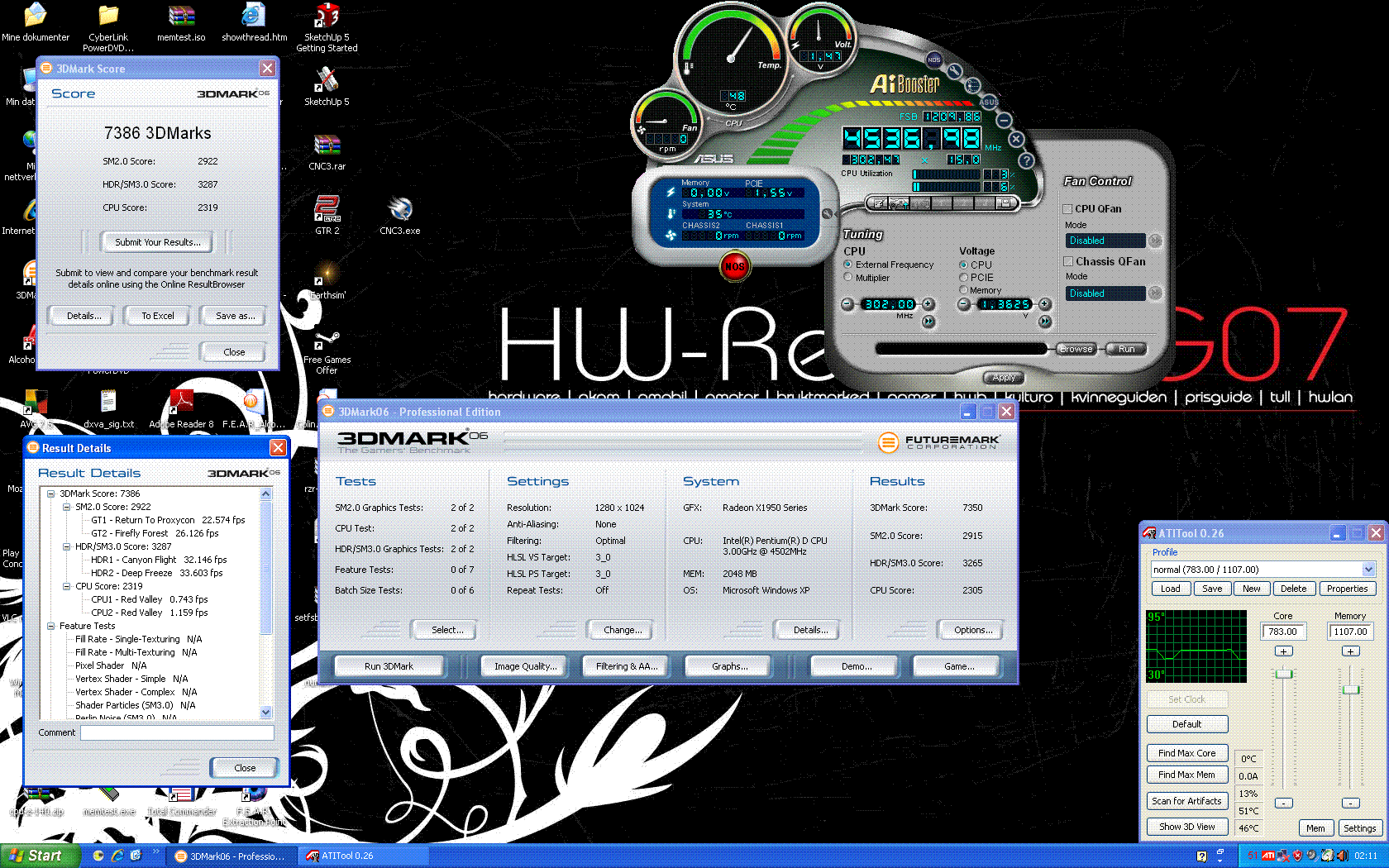This screenshot has width=1389, height=868.
Task: Open the Windows Start menu
Action: pos(41,856)
